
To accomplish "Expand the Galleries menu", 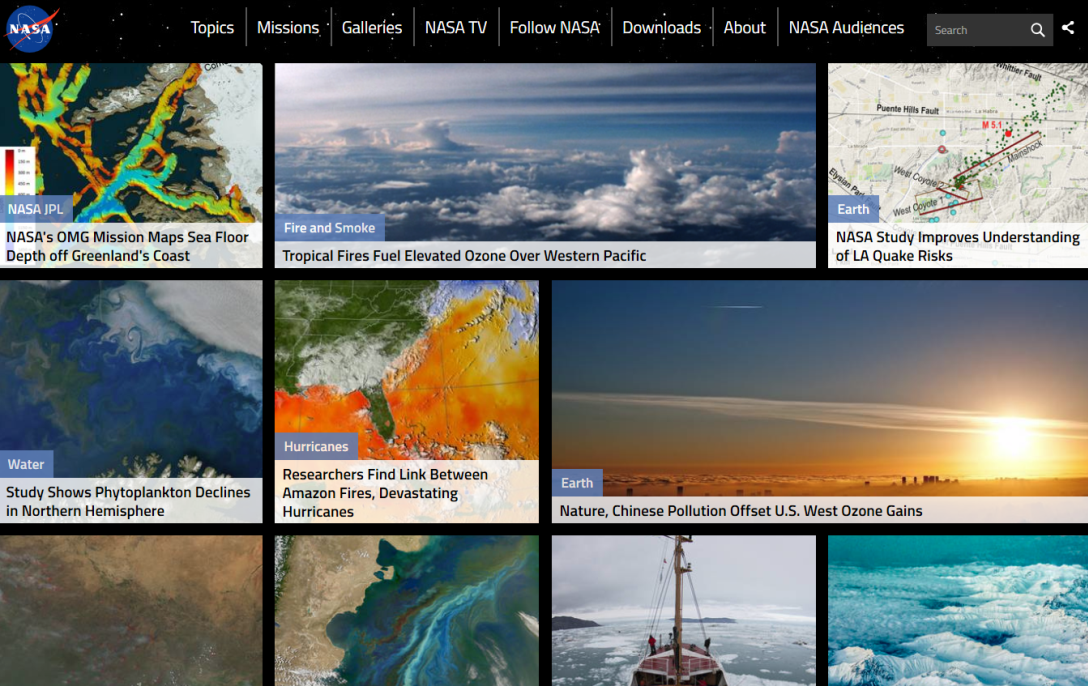I will [x=372, y=28].
